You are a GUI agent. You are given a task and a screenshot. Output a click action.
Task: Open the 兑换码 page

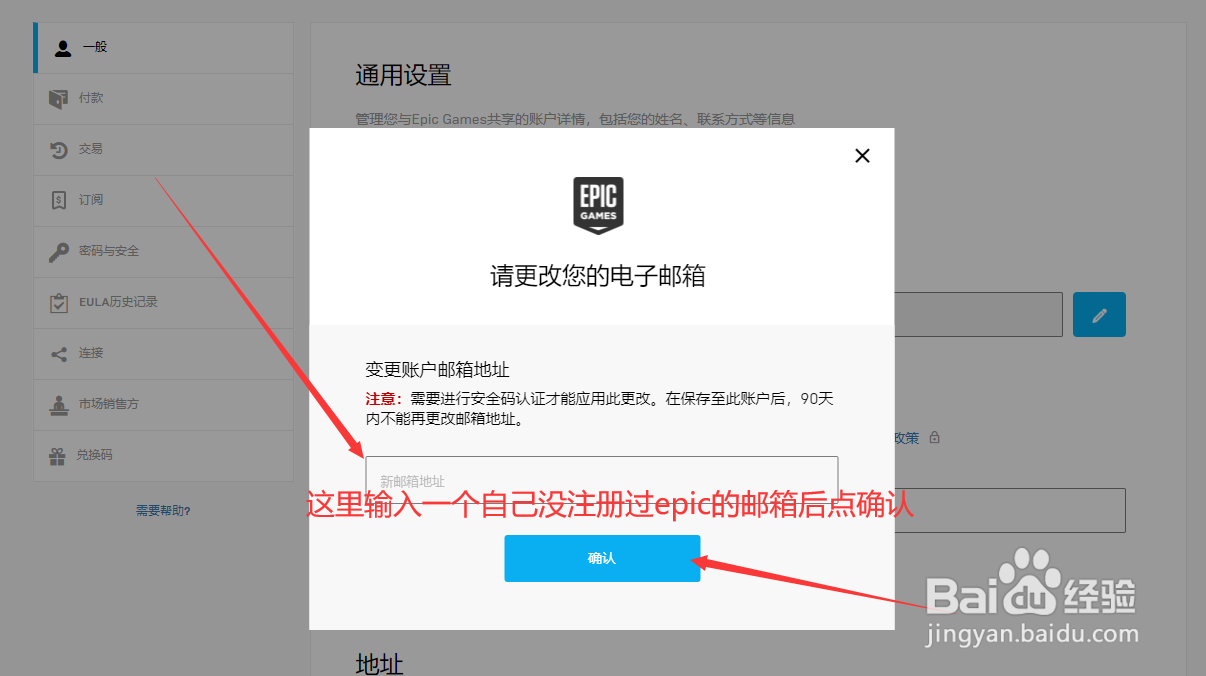point(163,456)
